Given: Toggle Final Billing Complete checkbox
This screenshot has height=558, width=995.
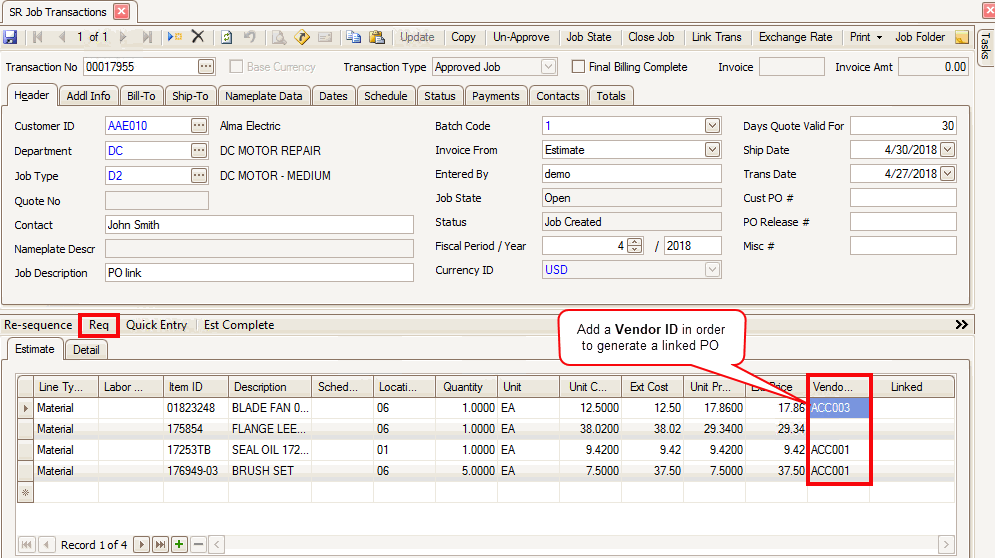Looking at the screenshot, I should point(578,67).
